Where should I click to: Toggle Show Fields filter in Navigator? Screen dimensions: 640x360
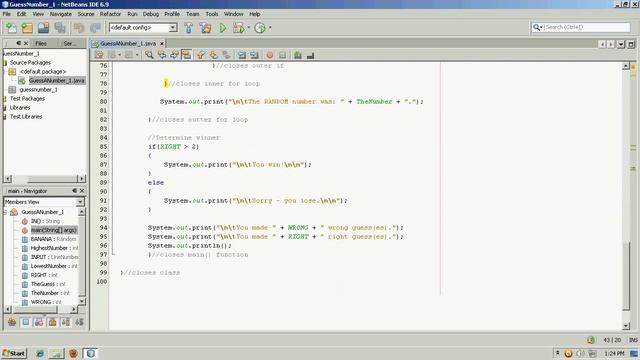(x=25, y=322)
